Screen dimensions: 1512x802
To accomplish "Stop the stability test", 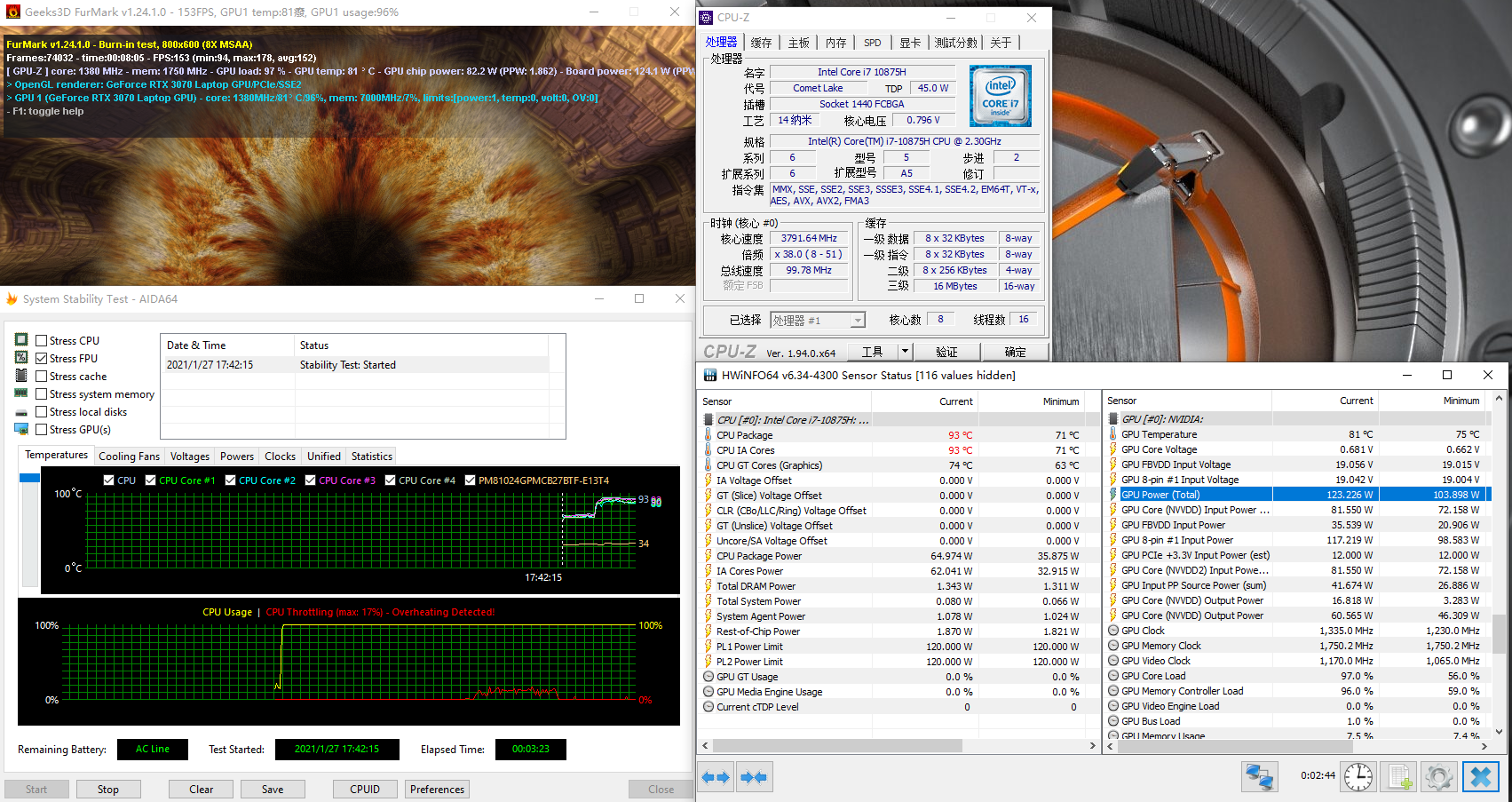I will 108,789.
